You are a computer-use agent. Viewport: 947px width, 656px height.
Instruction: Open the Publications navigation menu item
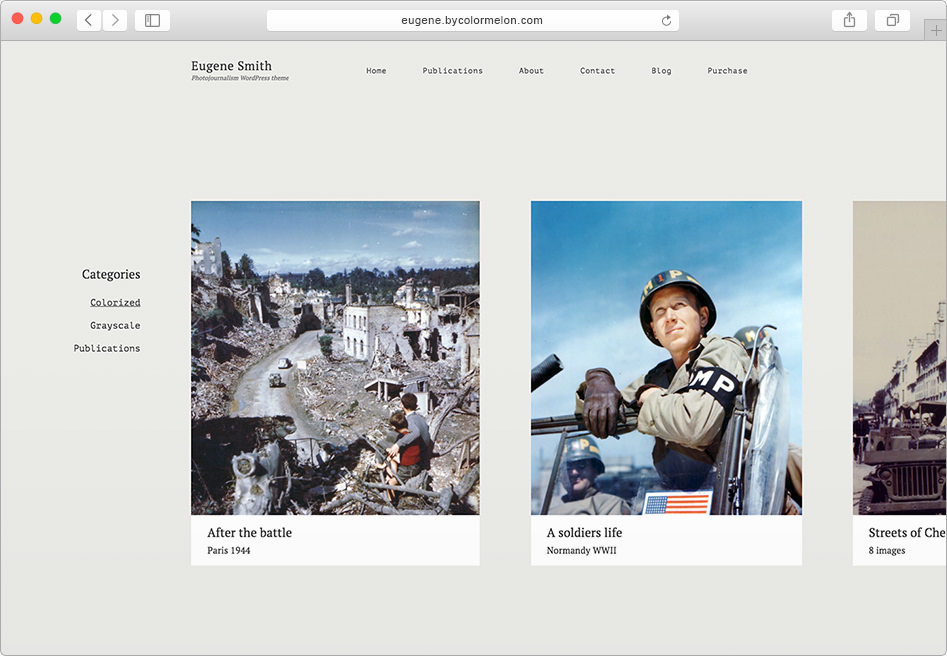tap(452, 71)
